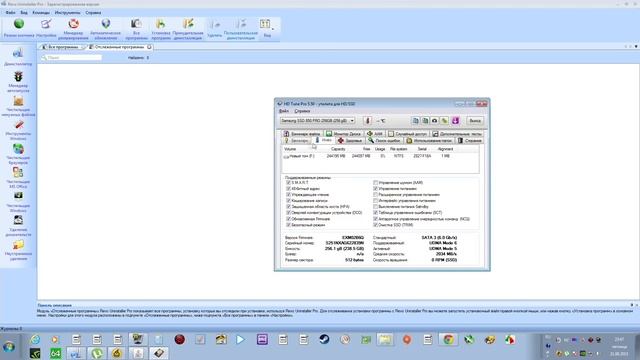This screenshot has width=640, height=360.
Task: Open Windows Start button
Action: 9,347
